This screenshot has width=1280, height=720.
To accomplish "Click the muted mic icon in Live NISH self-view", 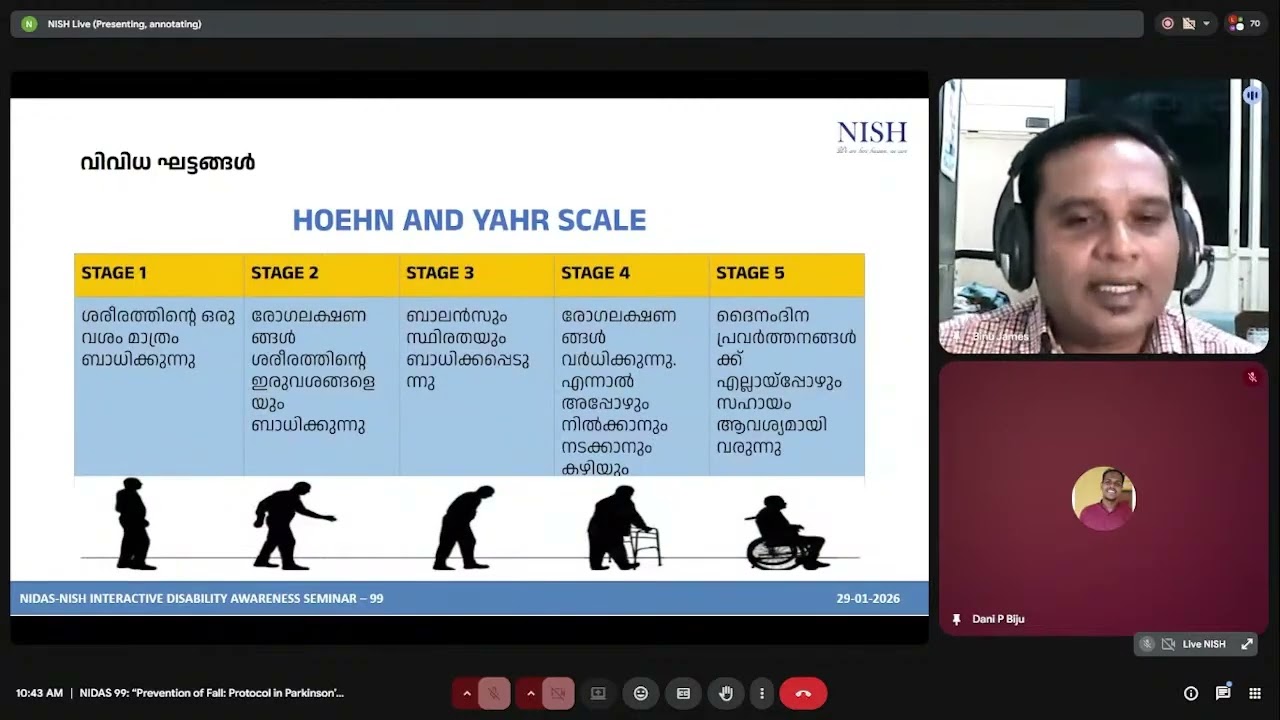I will pyautogui.click(x=1147, y=644).
